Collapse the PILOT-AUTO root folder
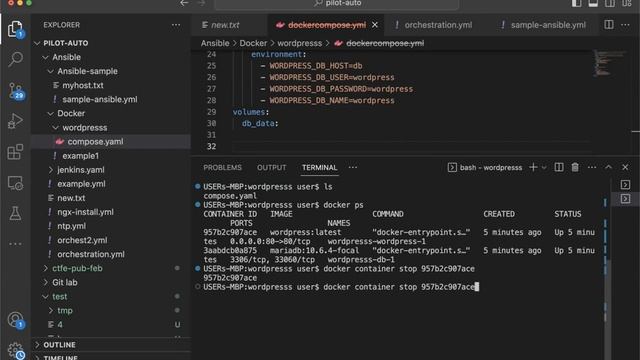The height and width of the screenshot is (360, 640). [37, 43]
